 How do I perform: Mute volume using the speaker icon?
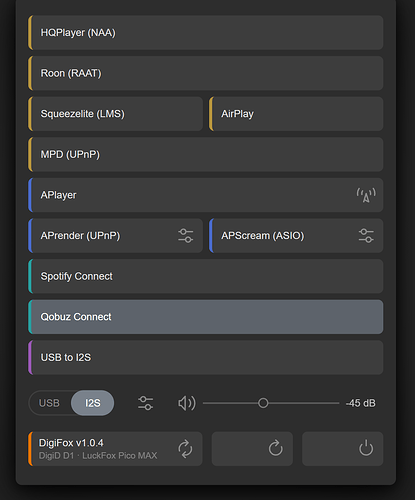[x=187, y=403]
